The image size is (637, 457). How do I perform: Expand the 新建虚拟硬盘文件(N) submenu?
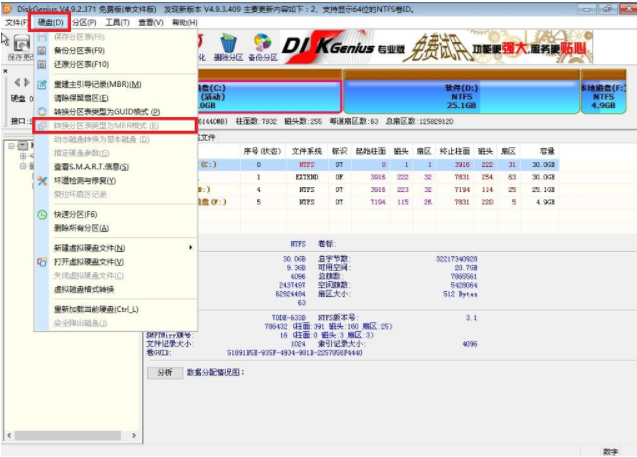116,248
